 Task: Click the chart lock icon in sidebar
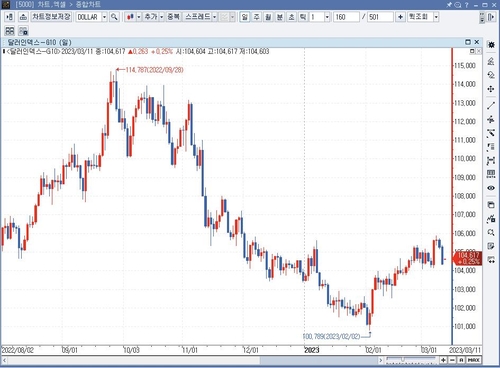491,219
